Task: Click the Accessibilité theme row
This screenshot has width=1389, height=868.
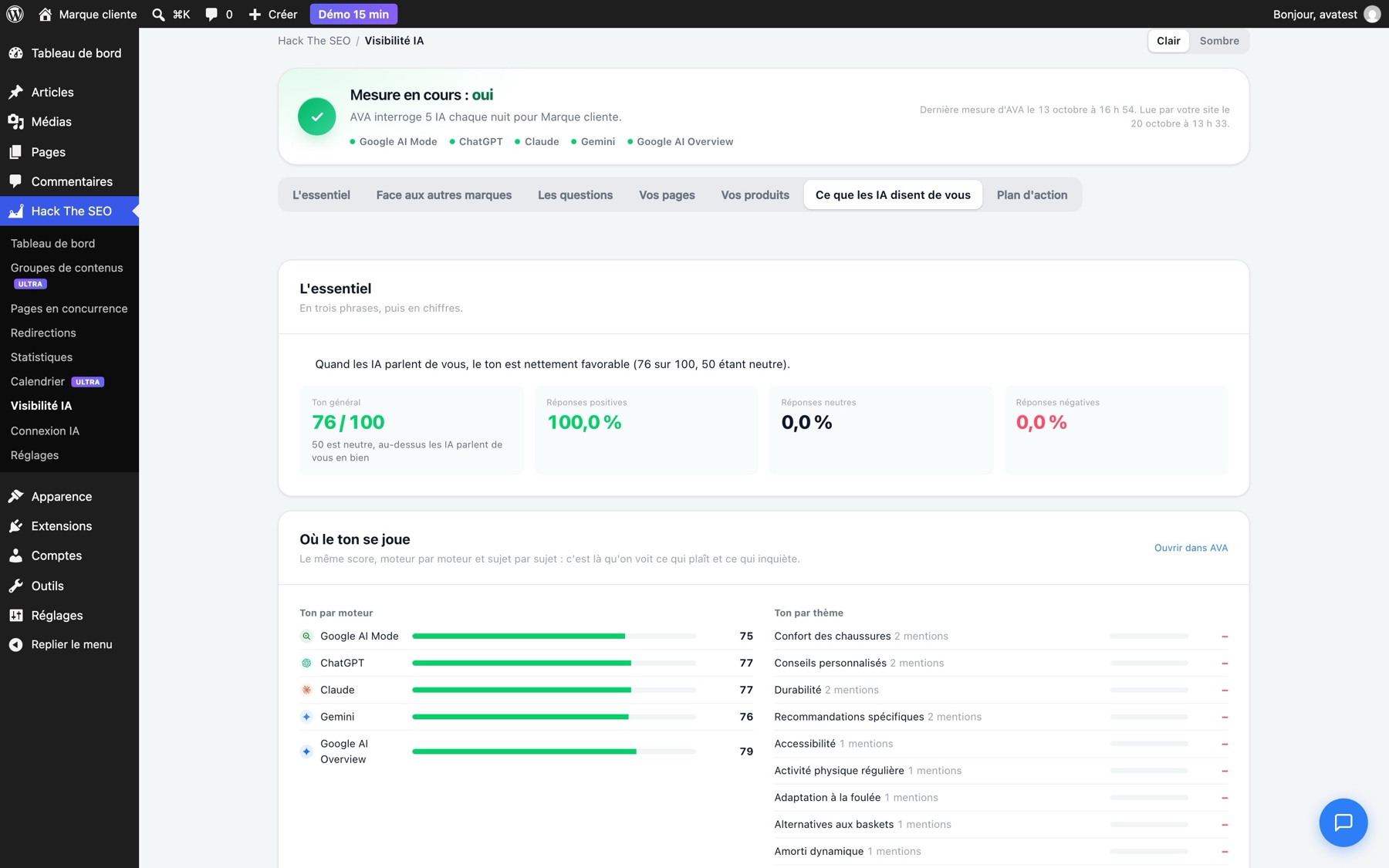Action: pos(1001,744)
